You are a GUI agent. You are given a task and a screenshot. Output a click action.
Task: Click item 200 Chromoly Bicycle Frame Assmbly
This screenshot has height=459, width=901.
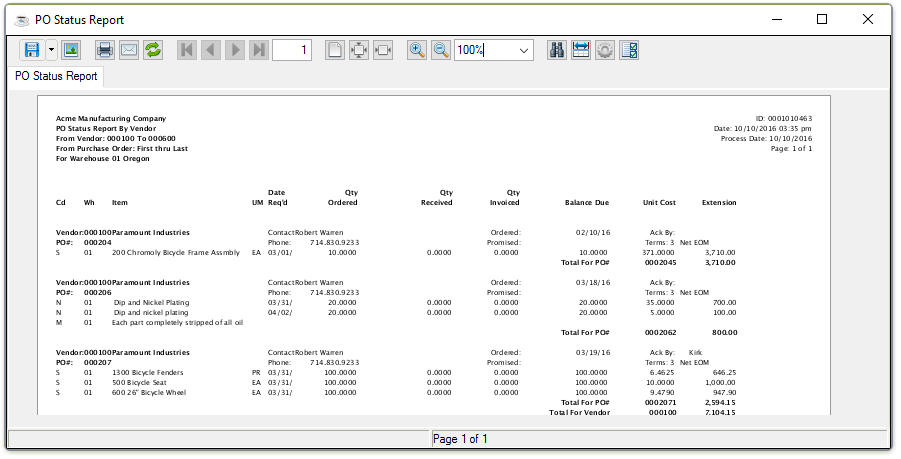pos(176,253)
